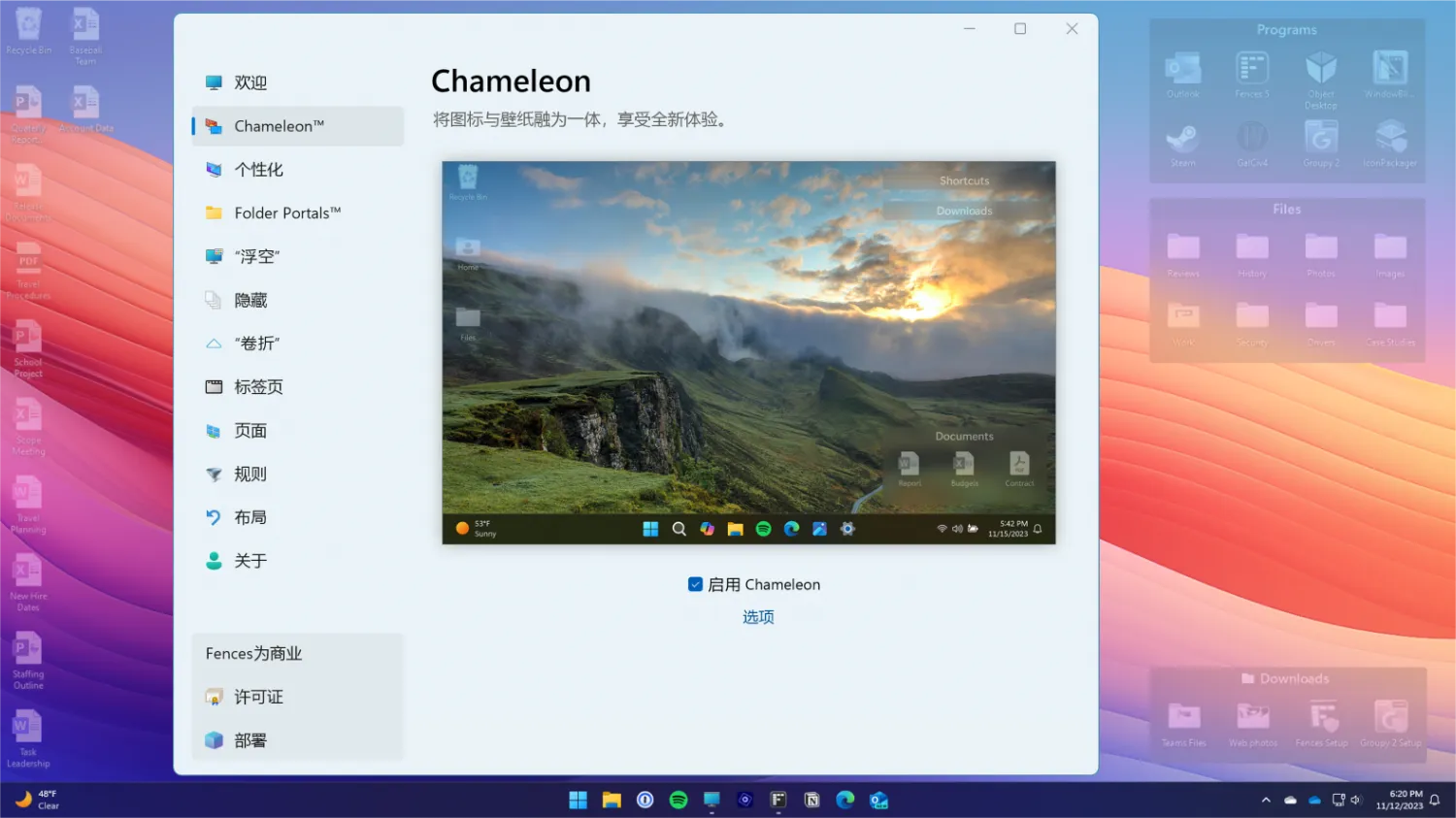
Task: Click the Folder Portals folder icon
Action: tap(214, 213)
